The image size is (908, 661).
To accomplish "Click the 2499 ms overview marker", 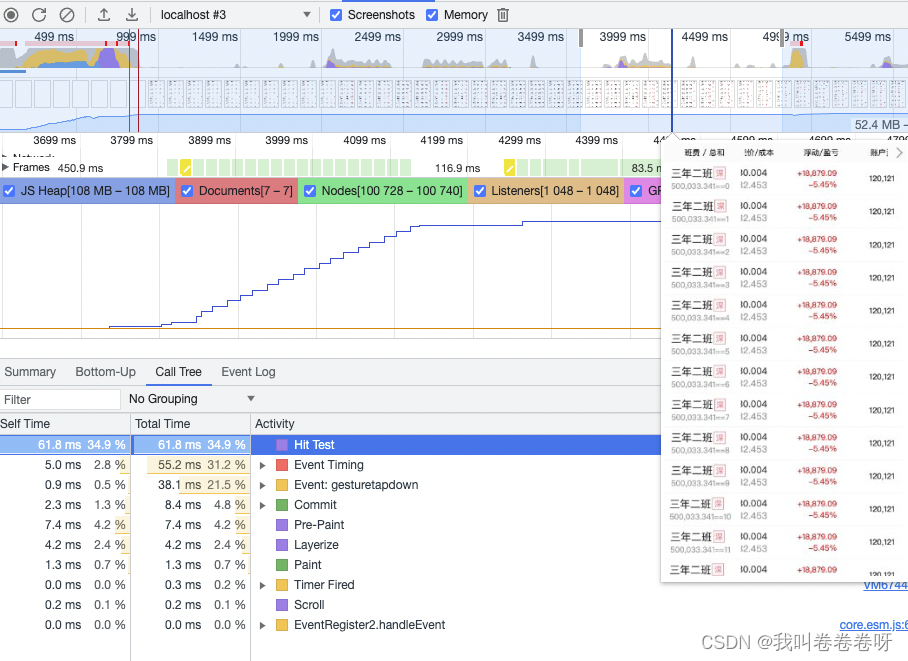I will click(378, 36).
